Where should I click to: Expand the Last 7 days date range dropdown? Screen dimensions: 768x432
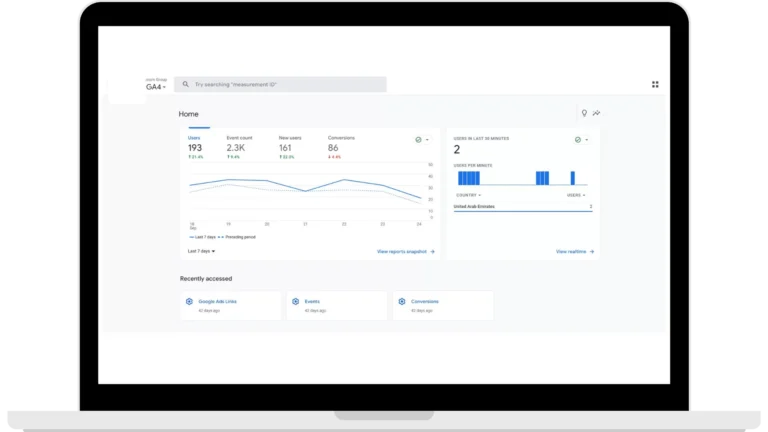click(x=201, y=251)
